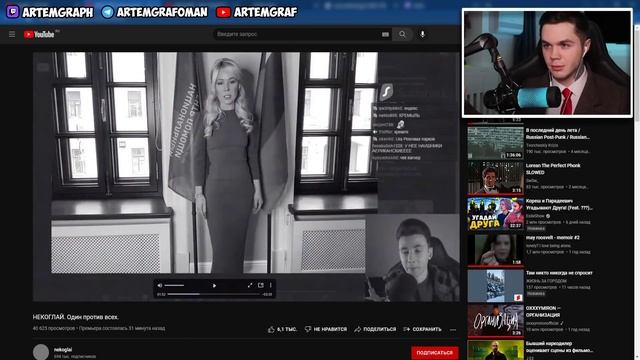Open the В последний день лета thumbnail
Viewport: 640px width, 360px height.
pyautogui.click(x=495, y=142)
